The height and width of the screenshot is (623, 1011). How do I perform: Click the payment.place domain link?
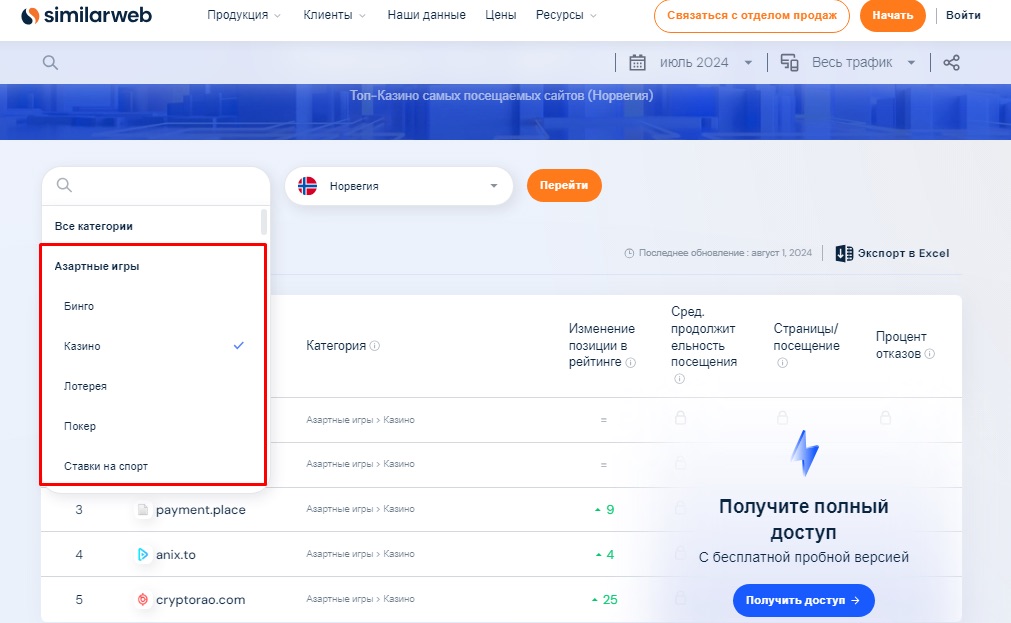(x=201, y=509)
